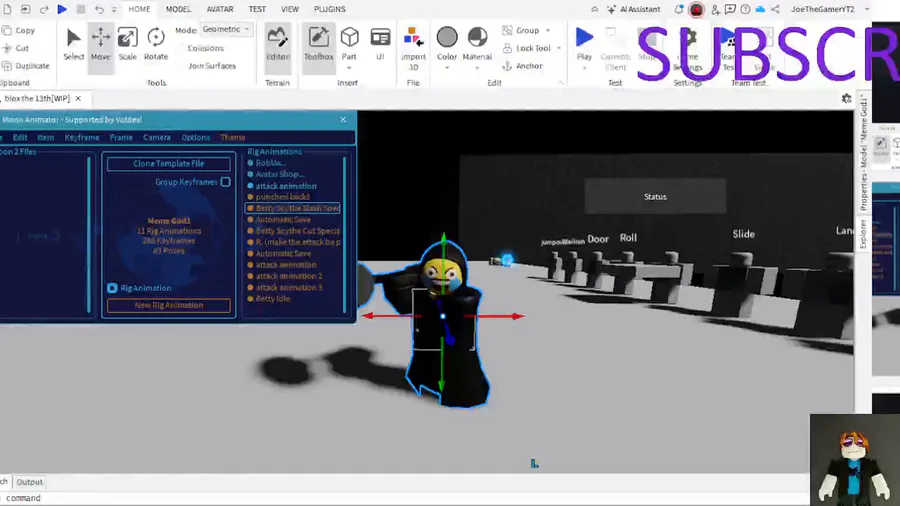Open Moon Animator Theme menu
The height and width of the screenshot is (506, 900).
pyautogui.click(x=233, y=138)
